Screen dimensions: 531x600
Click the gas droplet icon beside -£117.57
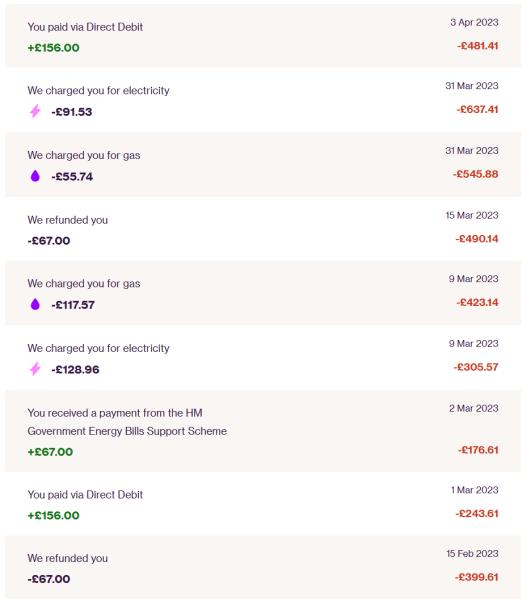pyautogui.click(x=35, y=304)
